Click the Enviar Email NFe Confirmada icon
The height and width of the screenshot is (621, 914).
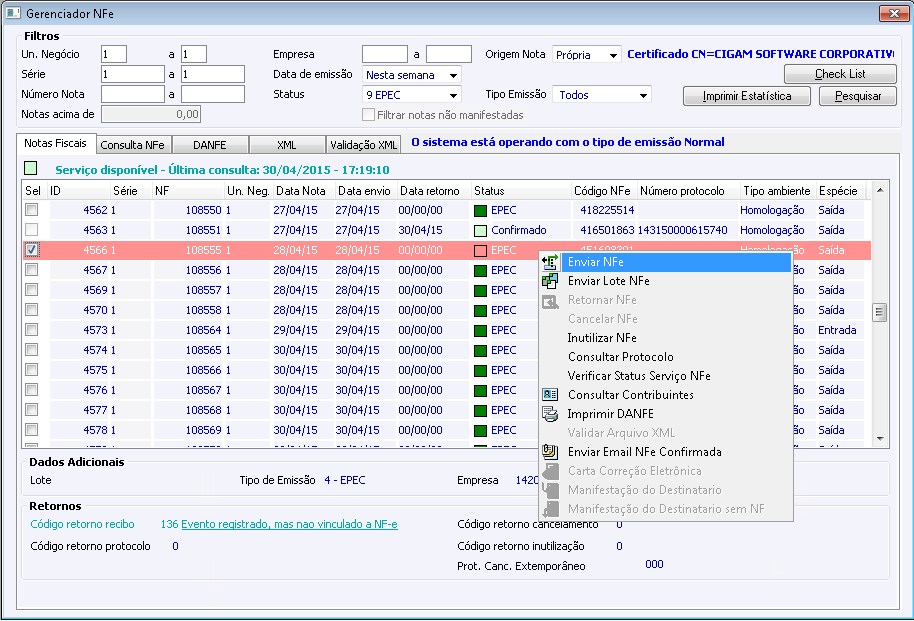point(550,452)
